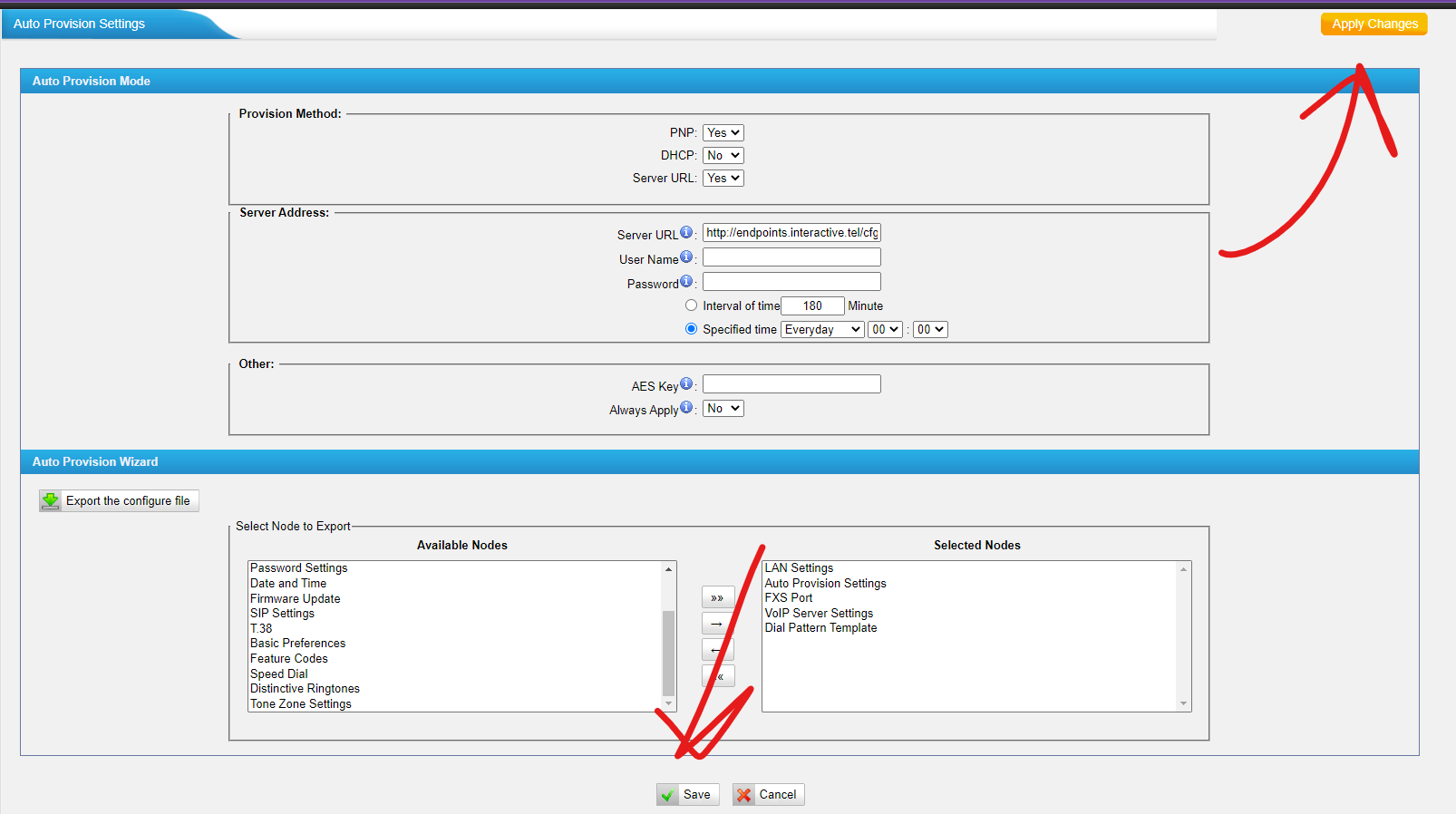Click the AES Key info icon
Image resolution: width=1456 pixels, height=814 pixels.
pyautogui.click(x=686, y=384)
